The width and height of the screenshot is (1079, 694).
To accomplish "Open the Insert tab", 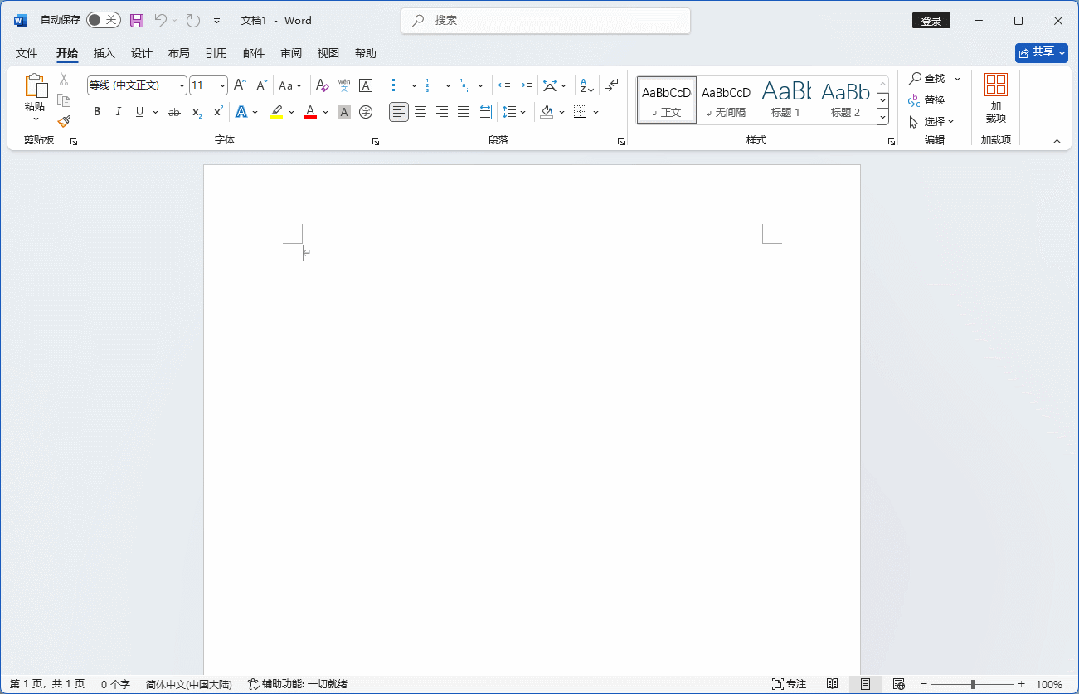I will [104, 53].
